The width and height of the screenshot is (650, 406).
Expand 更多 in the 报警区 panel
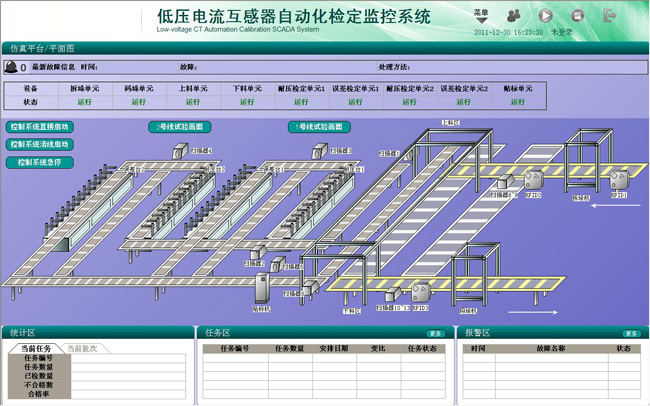(631, 333)
